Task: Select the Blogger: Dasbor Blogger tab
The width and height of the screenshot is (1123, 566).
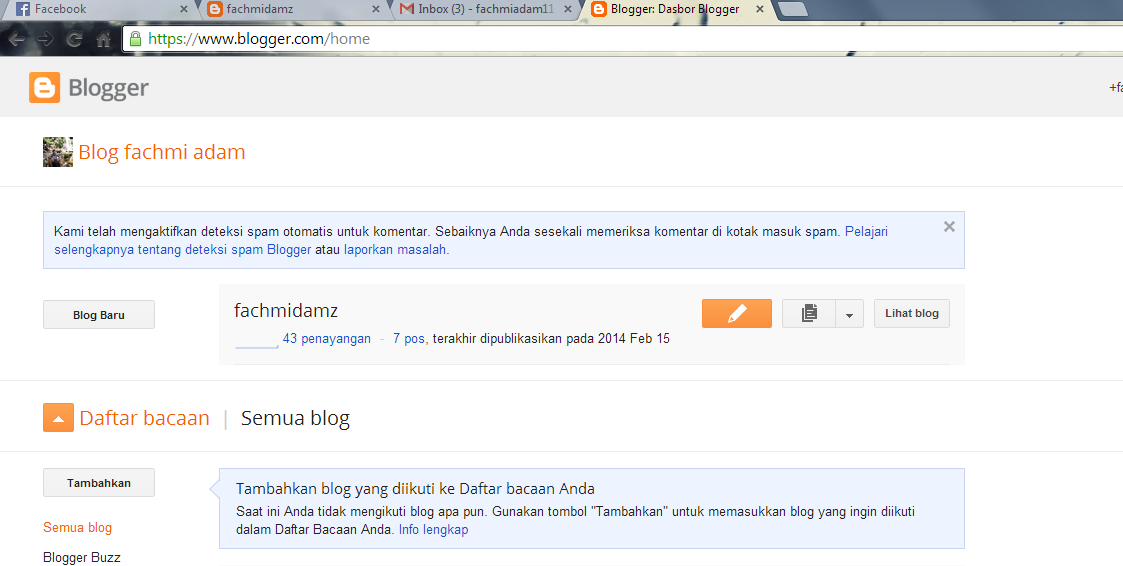Action: (677, 9)
